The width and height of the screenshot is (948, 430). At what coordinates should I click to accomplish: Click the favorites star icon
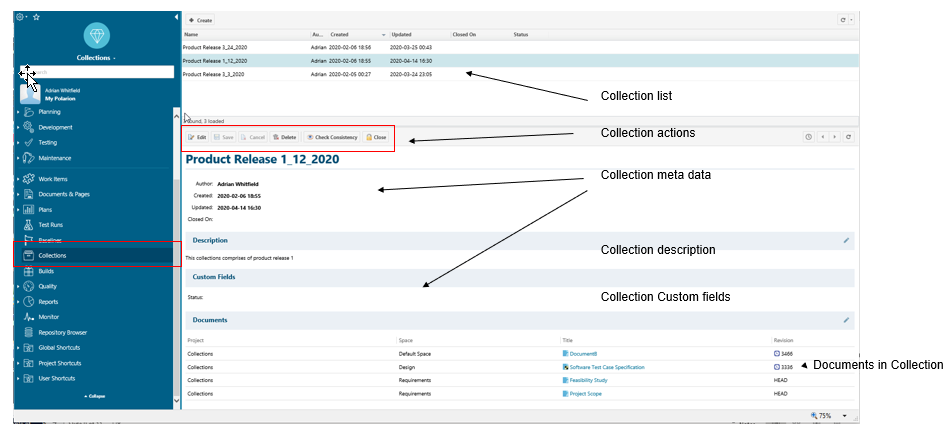(36, 17)
